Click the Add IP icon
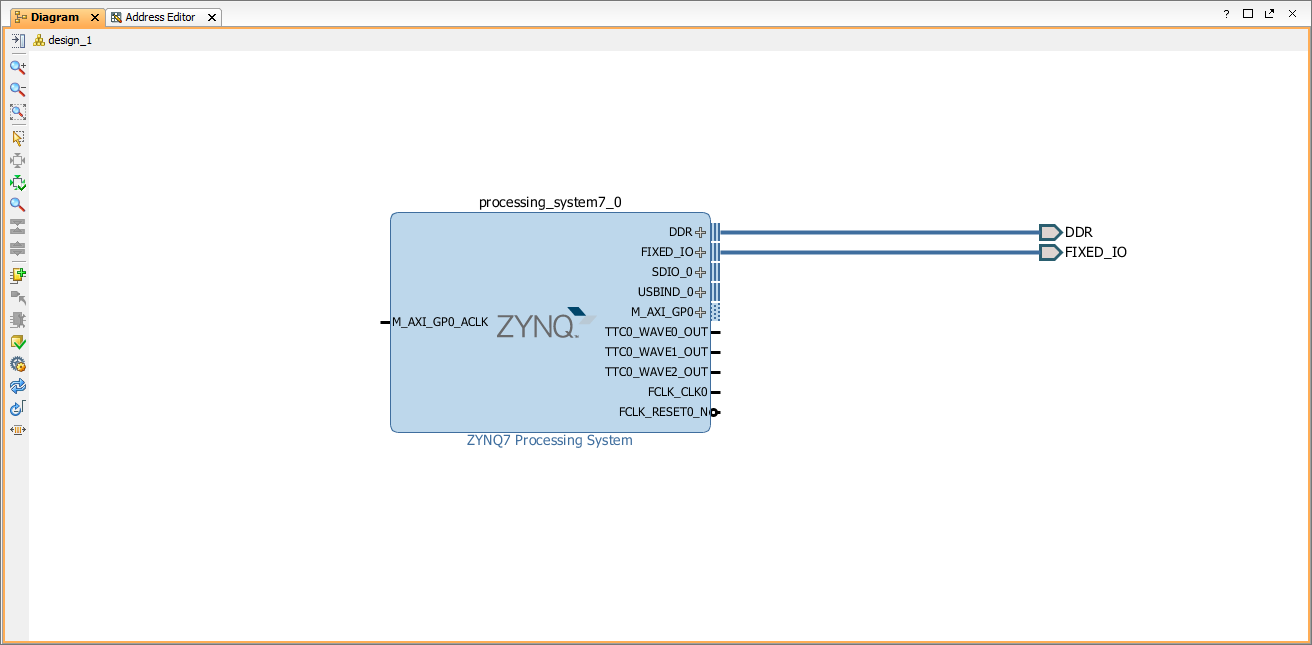Viewport: 1312px width, 645px height. tap(17, 275)
